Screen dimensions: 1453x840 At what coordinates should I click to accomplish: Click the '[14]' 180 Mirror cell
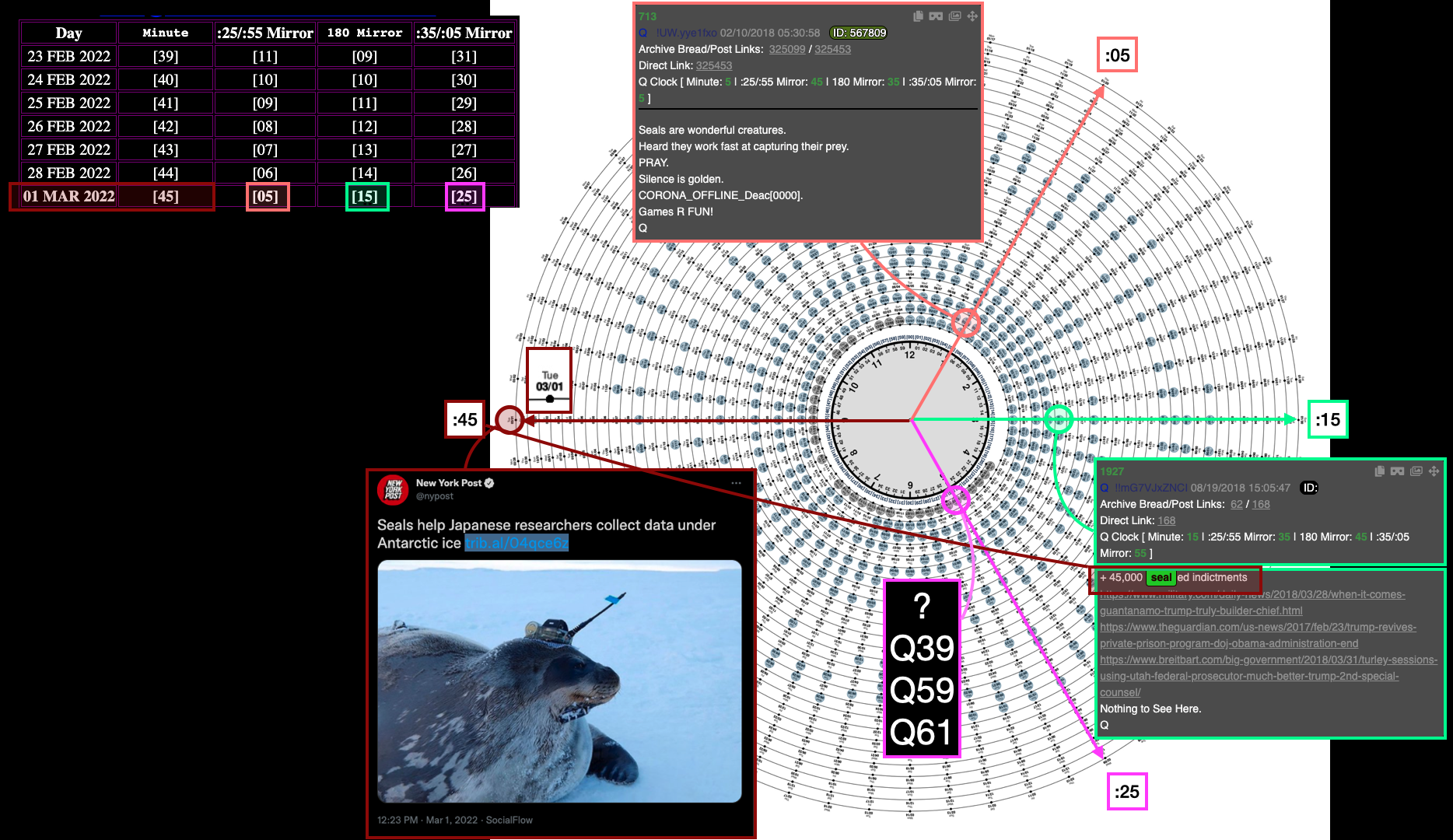pyautogui.click(x=365, y=173)
